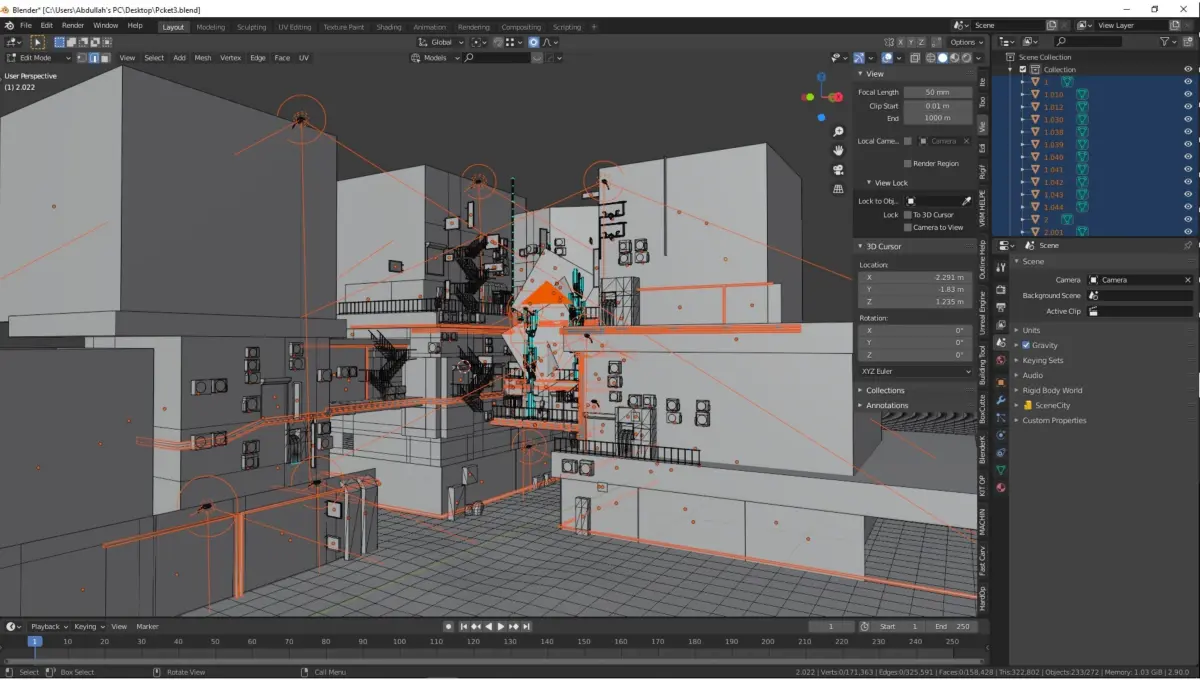1200x680 pixels.
Task: Click the Focal Length 50 mm field
Action: 937,92
